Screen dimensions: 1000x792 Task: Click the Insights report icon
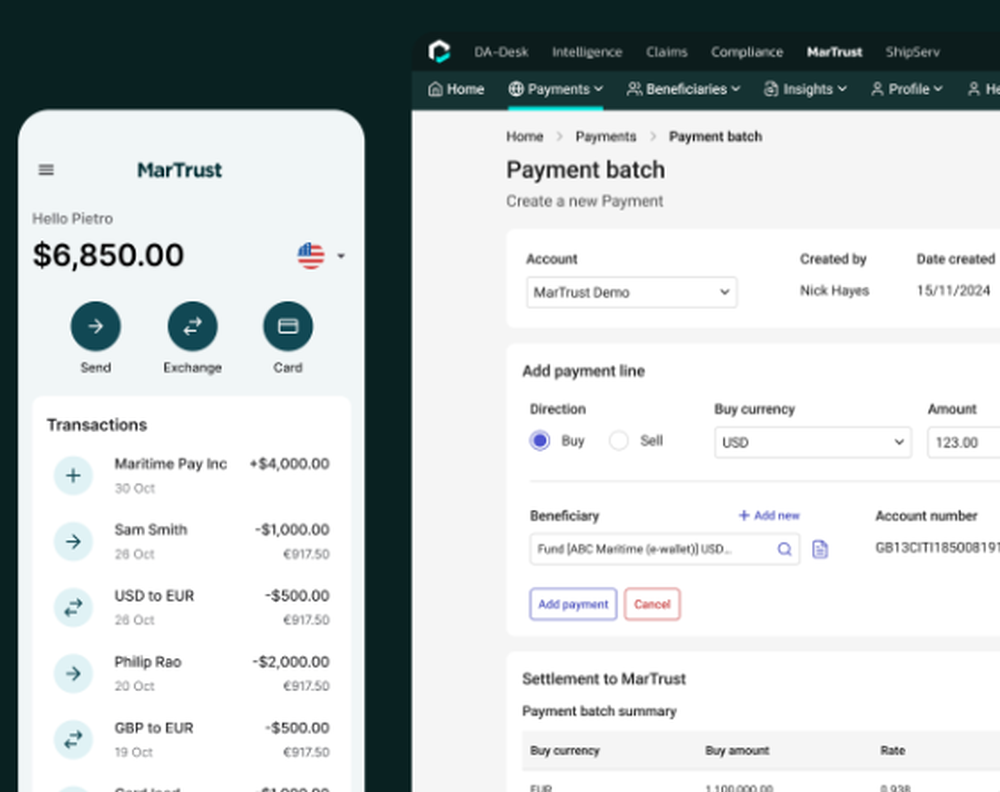[x=771, y=89]
